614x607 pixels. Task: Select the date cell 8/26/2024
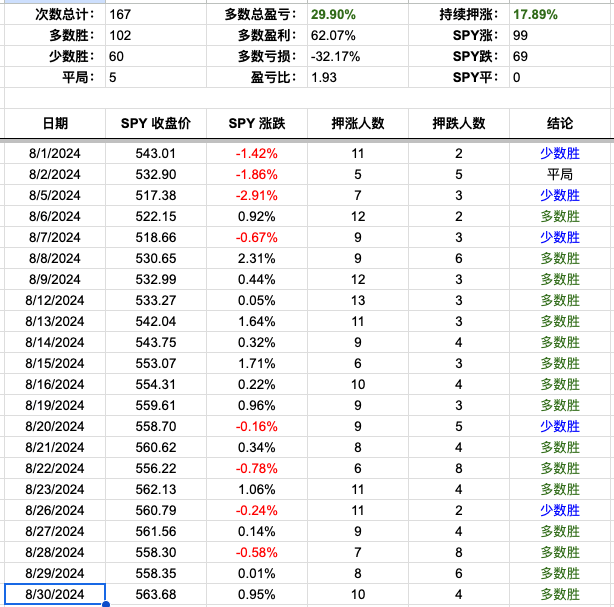[x=55, y=510]
